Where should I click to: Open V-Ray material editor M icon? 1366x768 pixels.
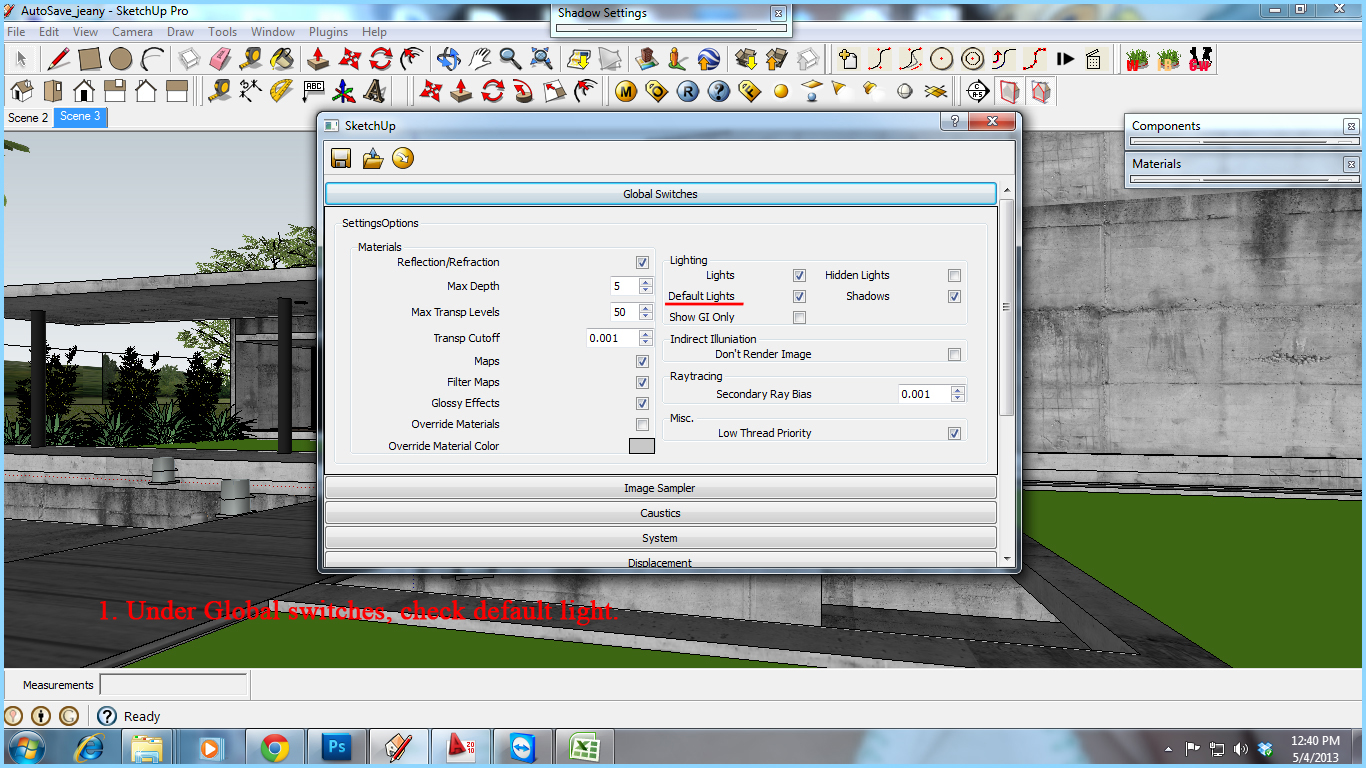(627, 92)
